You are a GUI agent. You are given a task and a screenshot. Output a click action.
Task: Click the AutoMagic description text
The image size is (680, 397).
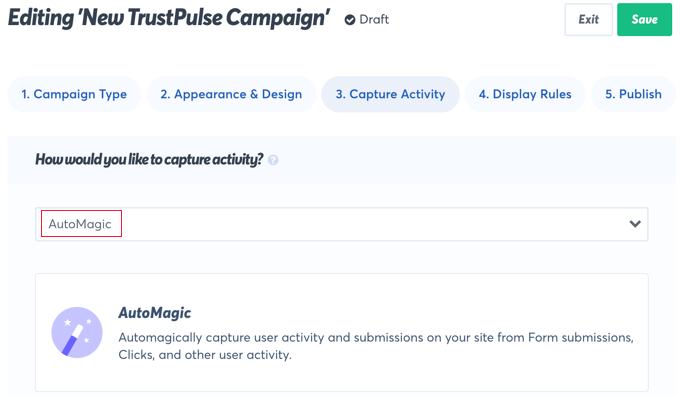pos(376,346)
